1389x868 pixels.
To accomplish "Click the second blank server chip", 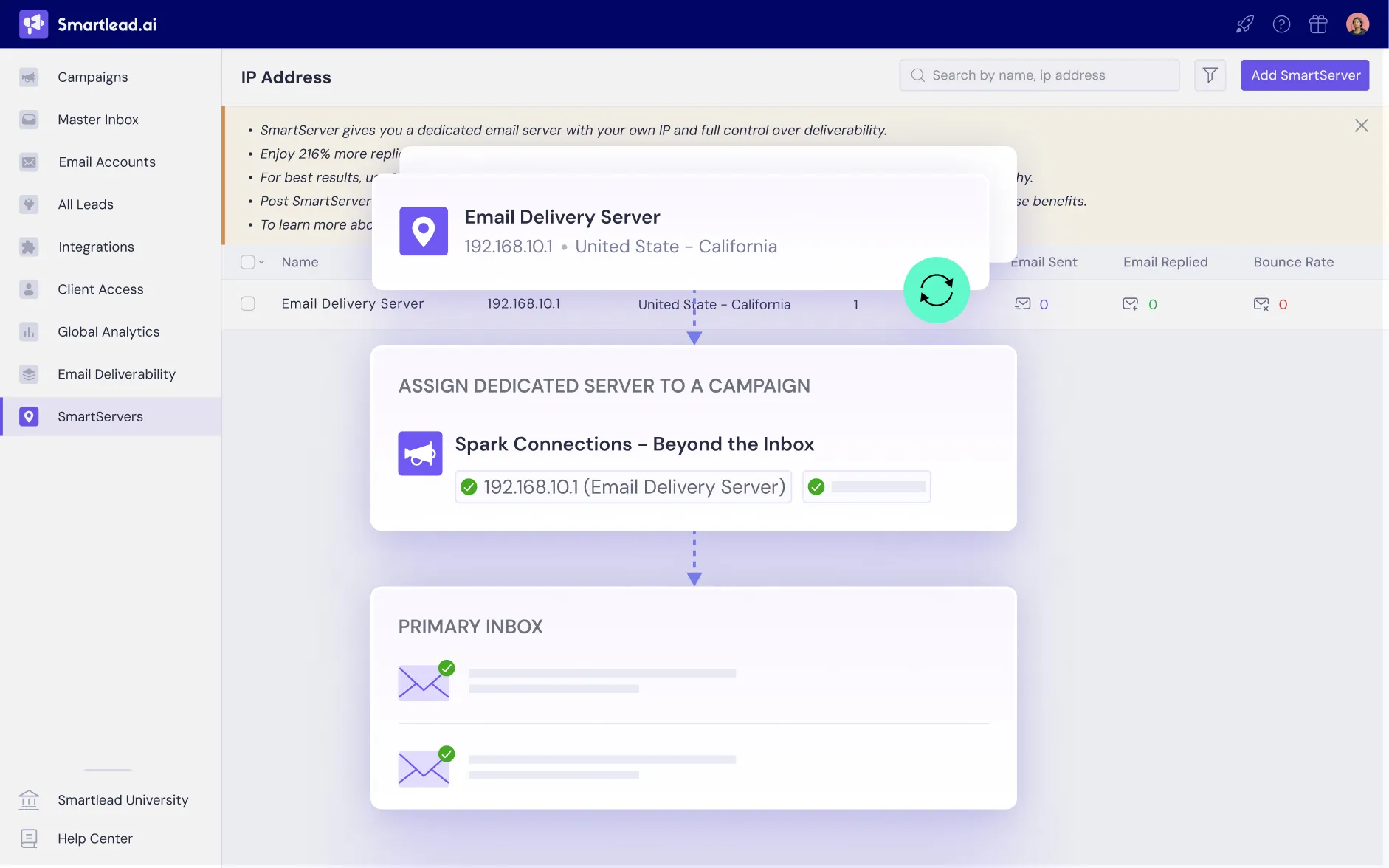I will point(866,487).
